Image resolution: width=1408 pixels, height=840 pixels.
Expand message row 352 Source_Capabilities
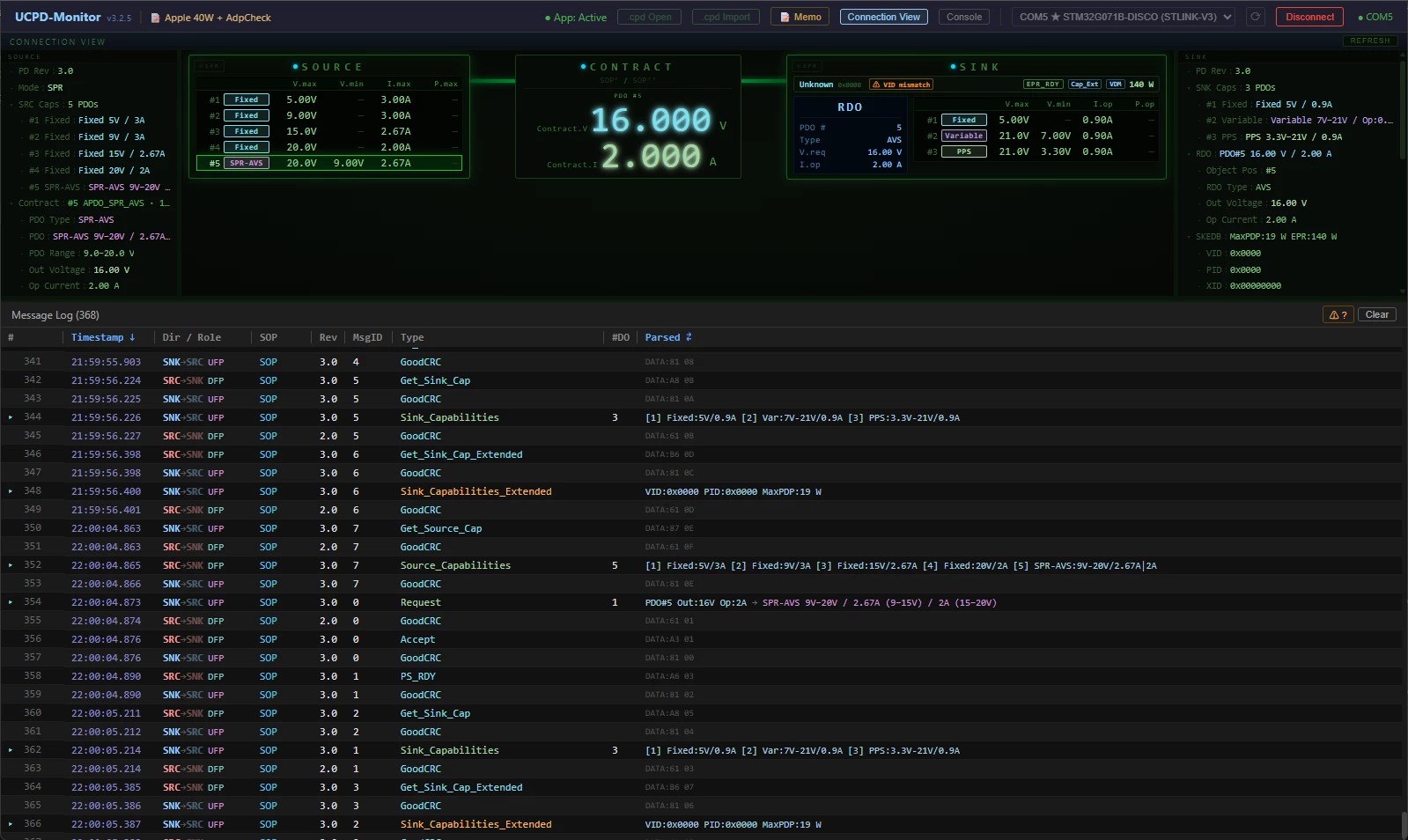pyautogui.click(x=11, y=565)
